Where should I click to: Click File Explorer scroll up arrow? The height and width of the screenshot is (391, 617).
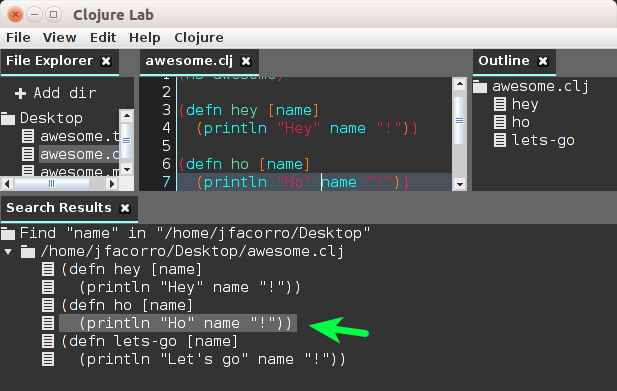(127, 116)
